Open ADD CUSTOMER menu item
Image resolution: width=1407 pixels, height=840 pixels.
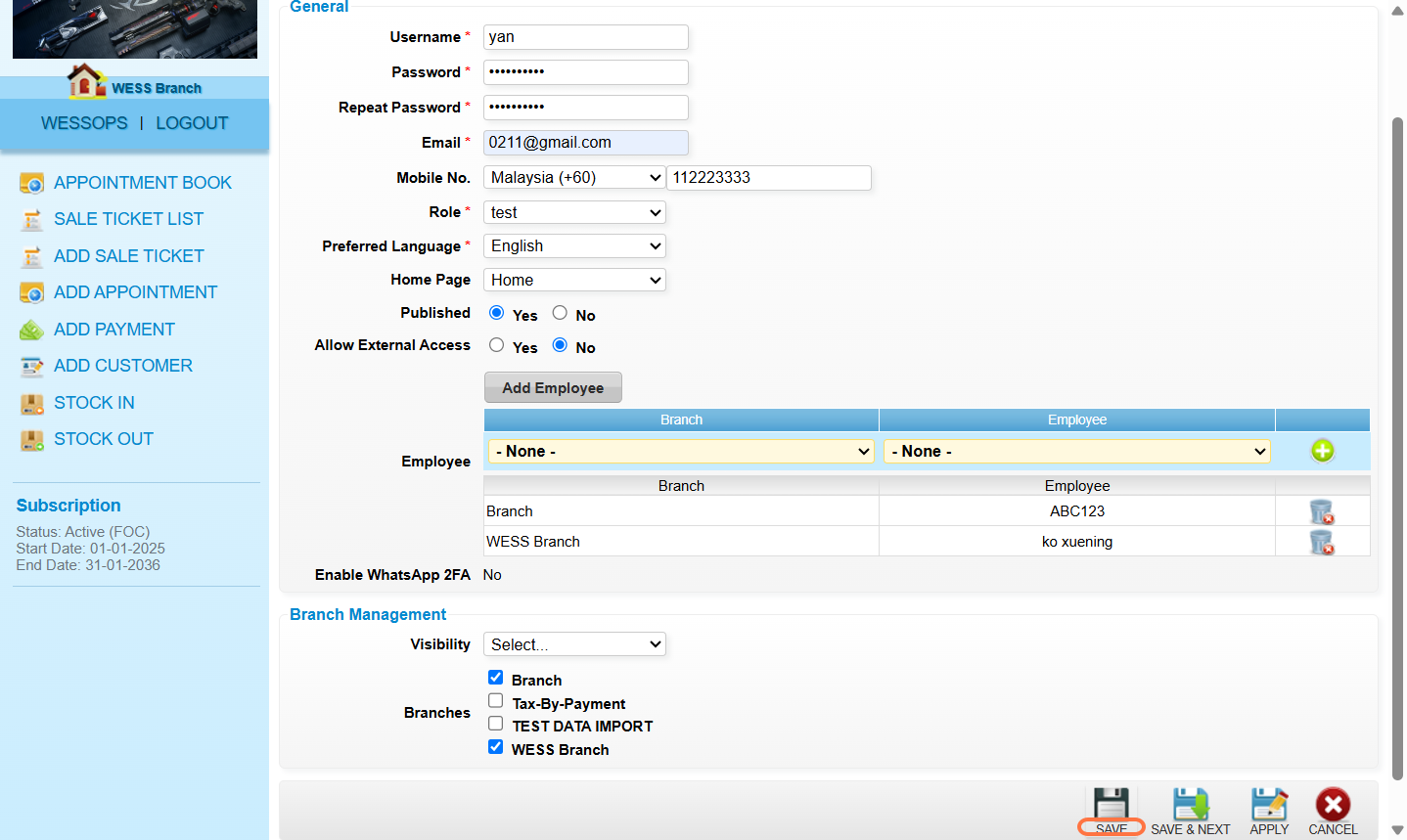(x=123, y=366)
